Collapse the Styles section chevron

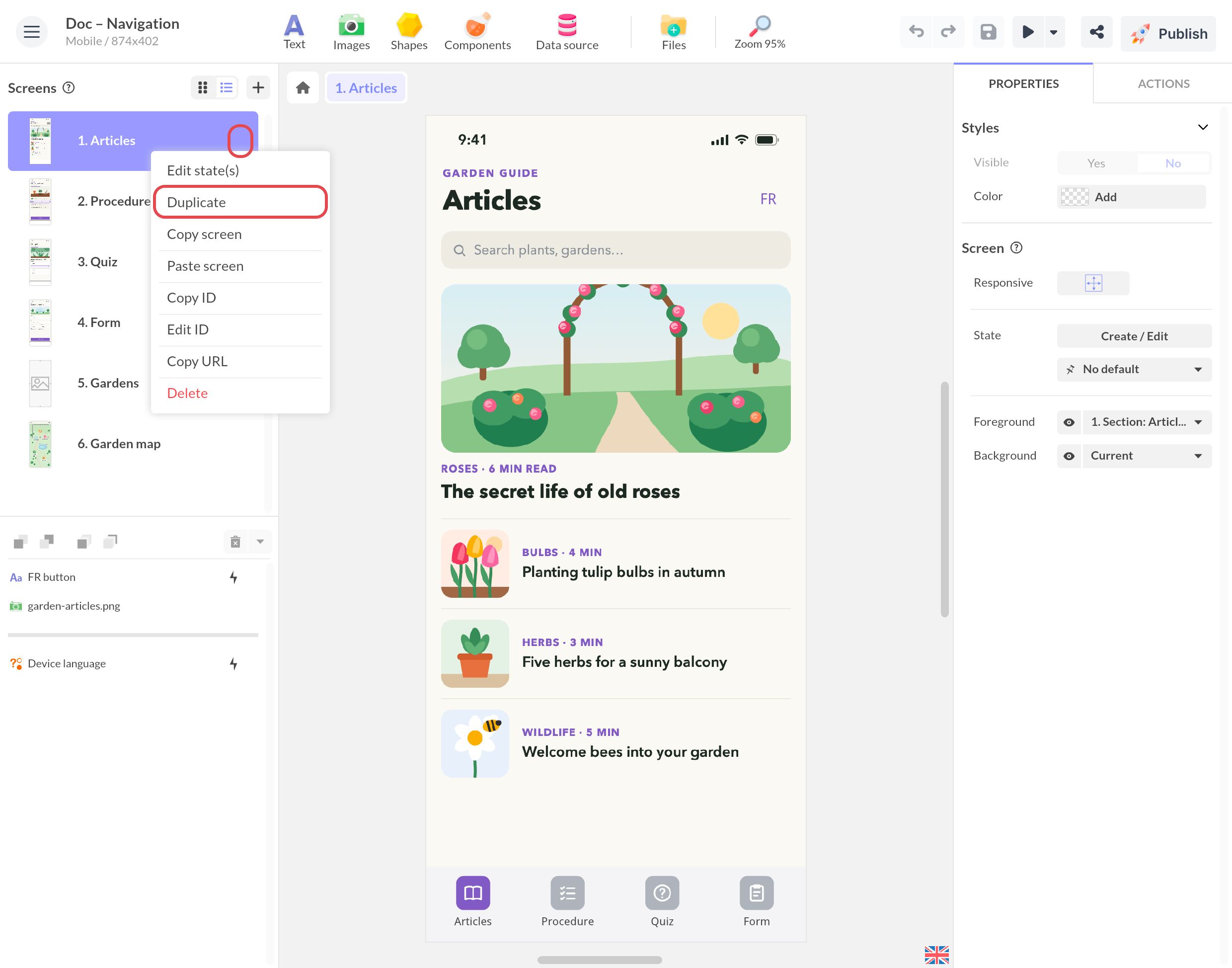(1203, 128)
